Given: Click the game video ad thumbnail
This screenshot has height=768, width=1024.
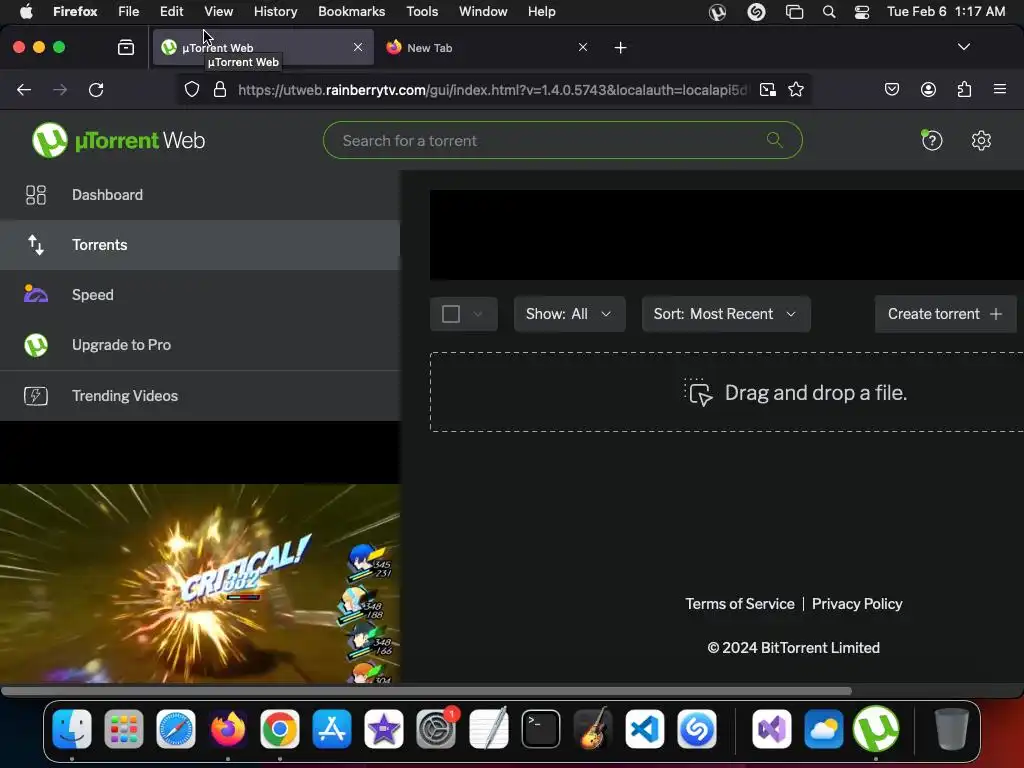Looking at the screenshot, I should pos(200,584).
